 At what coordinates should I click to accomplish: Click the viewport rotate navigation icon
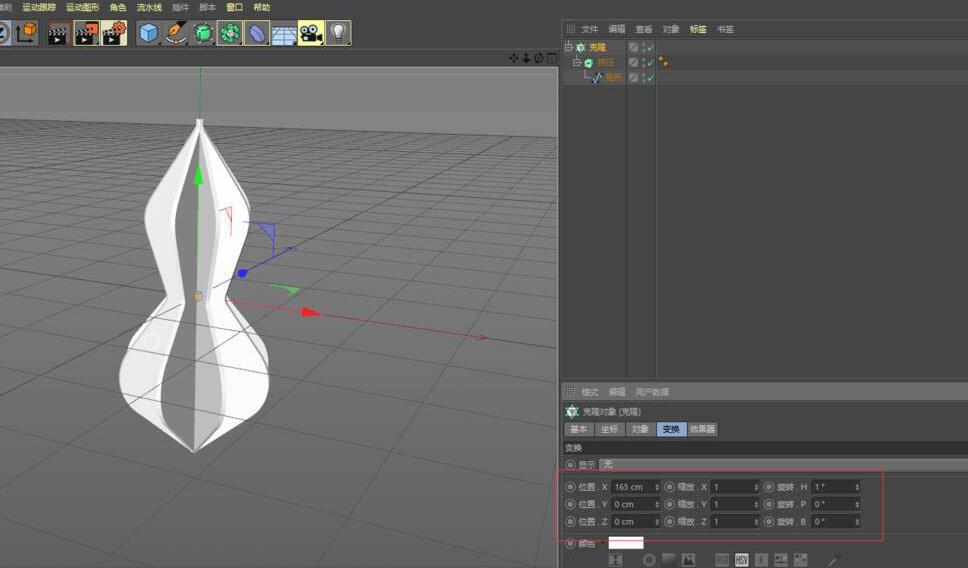pyautogui.click(x=538, y=58)
